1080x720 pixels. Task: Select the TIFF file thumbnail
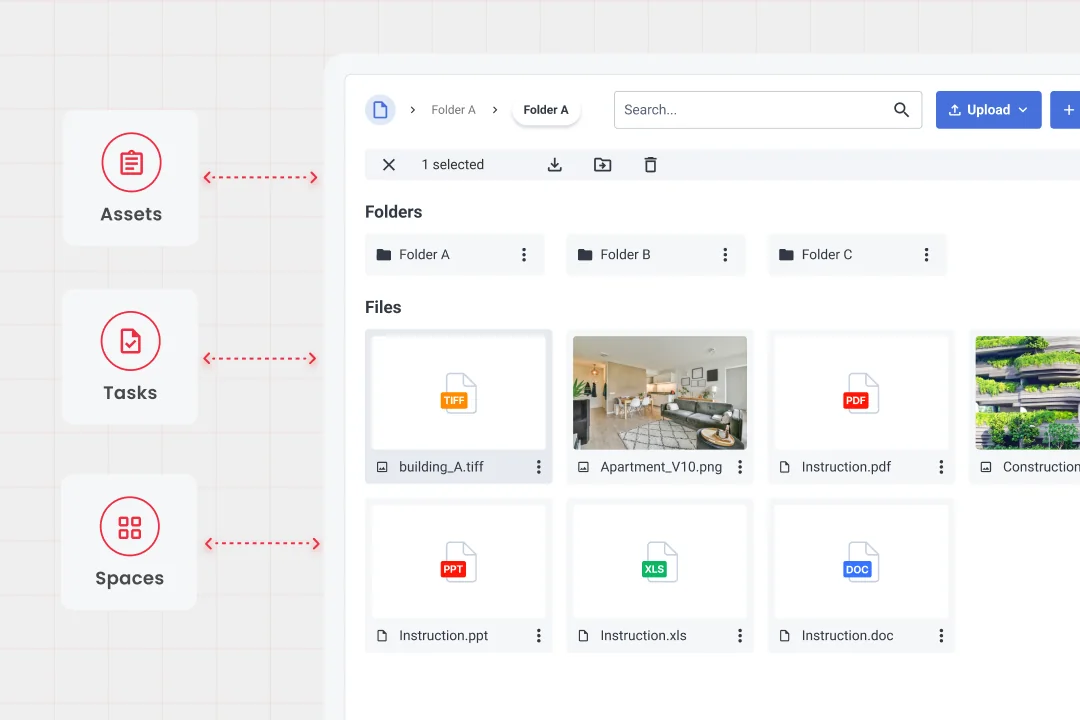[x=459, y=393]
